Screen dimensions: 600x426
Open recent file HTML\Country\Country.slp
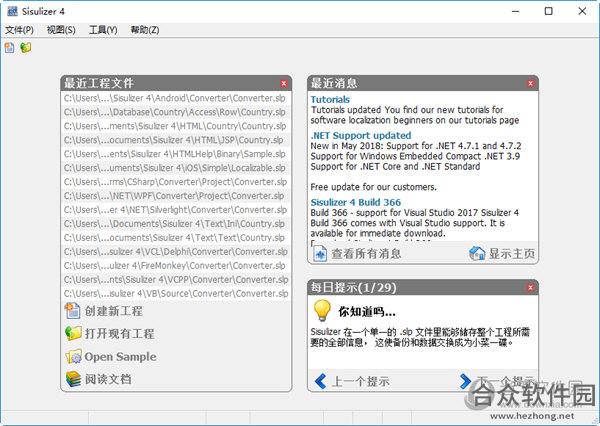[x=176, y=126]
